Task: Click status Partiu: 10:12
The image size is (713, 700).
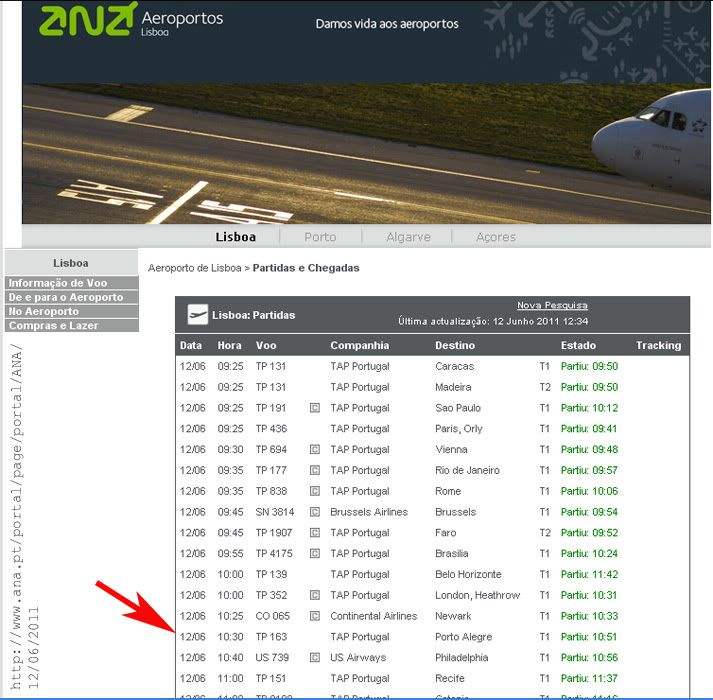Action: 589,408
